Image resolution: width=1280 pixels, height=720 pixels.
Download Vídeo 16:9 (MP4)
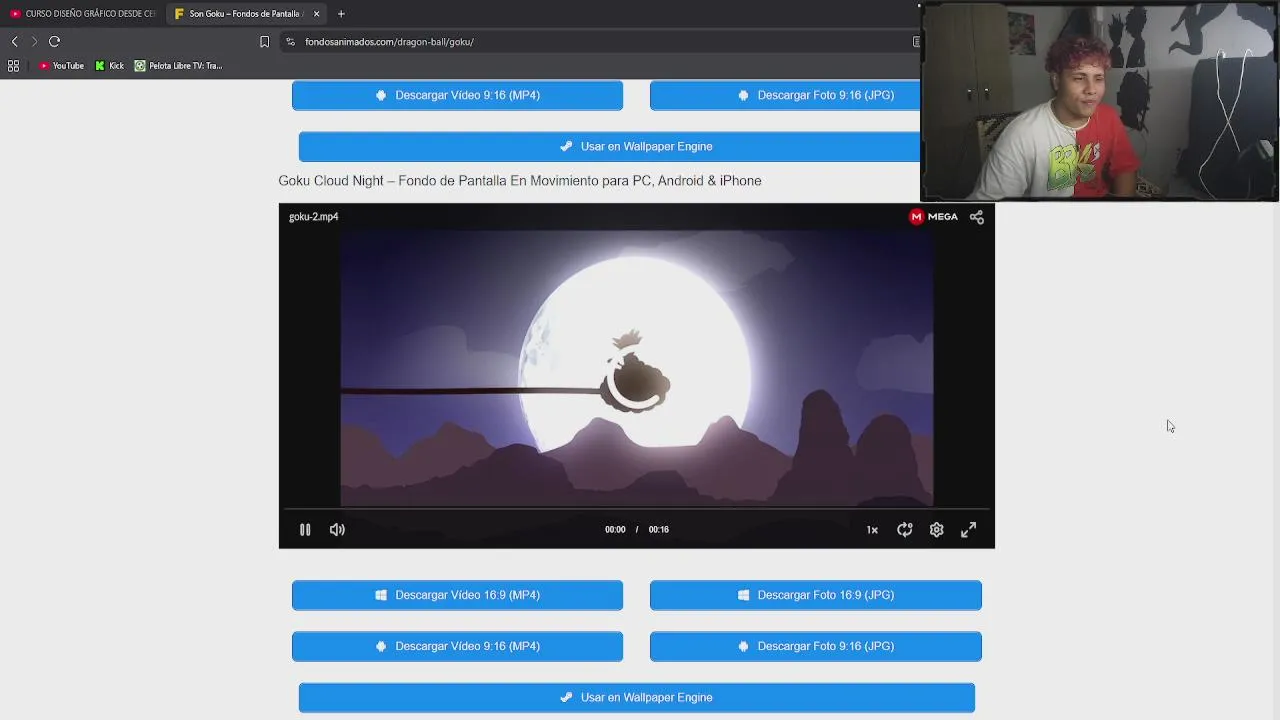click(x=457, y=595)
